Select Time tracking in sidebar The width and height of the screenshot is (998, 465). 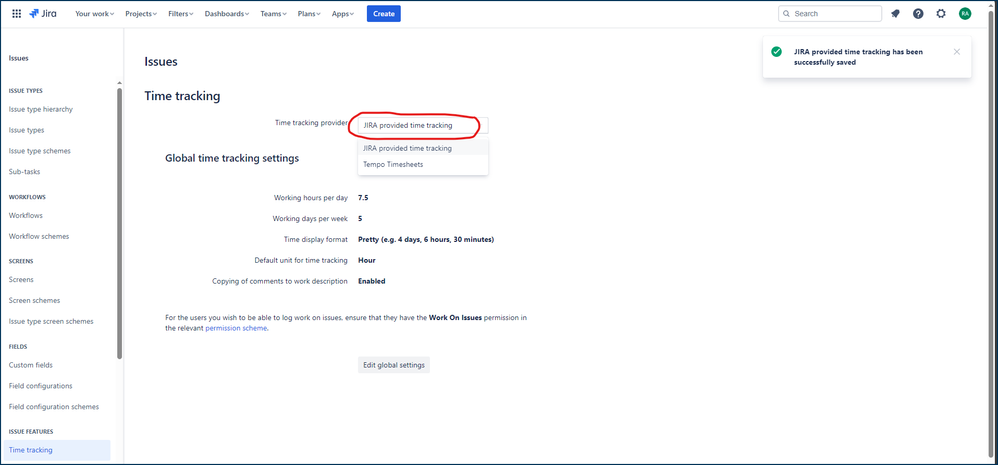57,450
